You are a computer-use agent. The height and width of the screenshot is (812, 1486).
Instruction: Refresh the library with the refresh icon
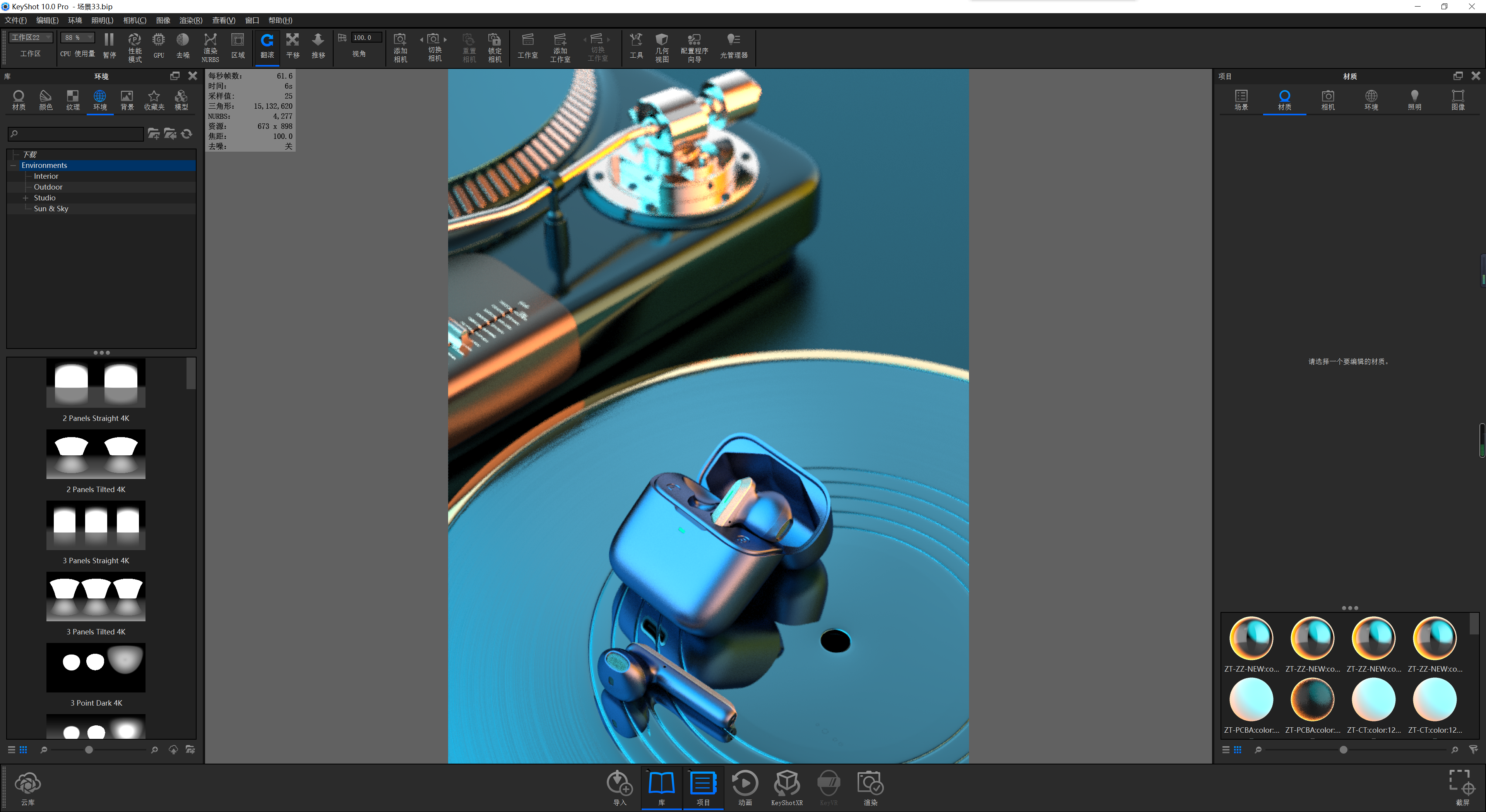pos(186,134)
